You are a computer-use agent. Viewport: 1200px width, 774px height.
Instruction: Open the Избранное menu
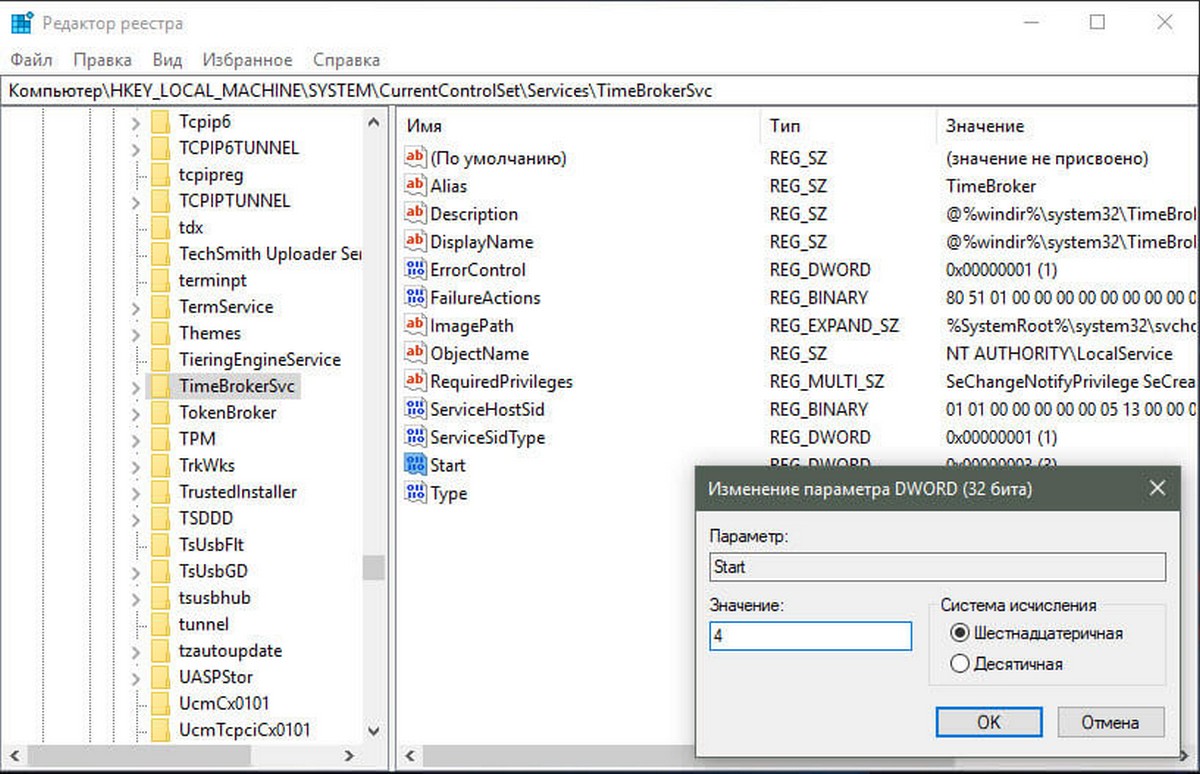tap(248, 60)
